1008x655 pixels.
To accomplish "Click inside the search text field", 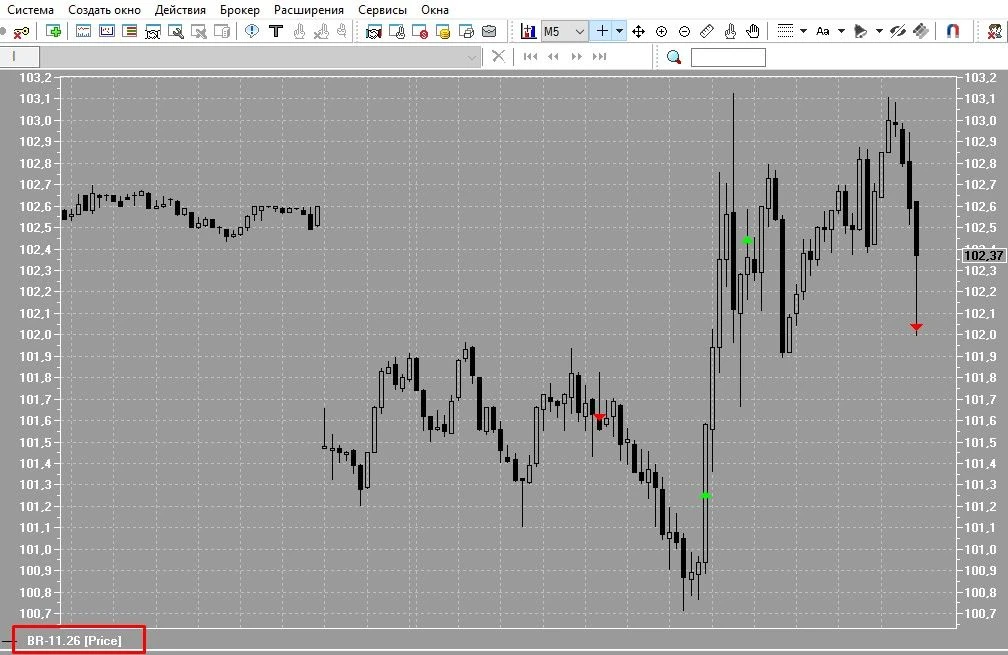I will coord(728,57).
